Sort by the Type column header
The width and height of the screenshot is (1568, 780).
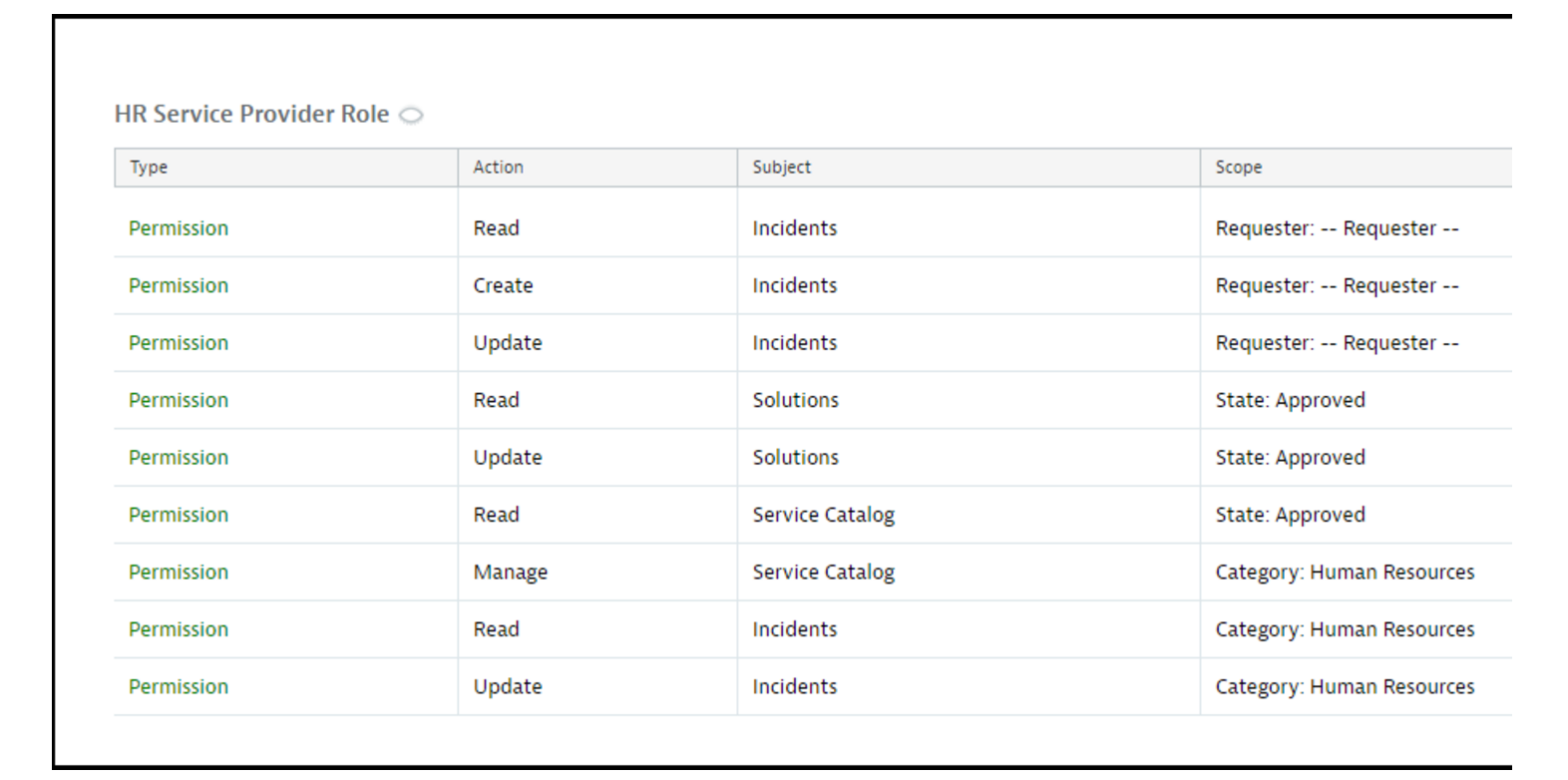point(149,168)
